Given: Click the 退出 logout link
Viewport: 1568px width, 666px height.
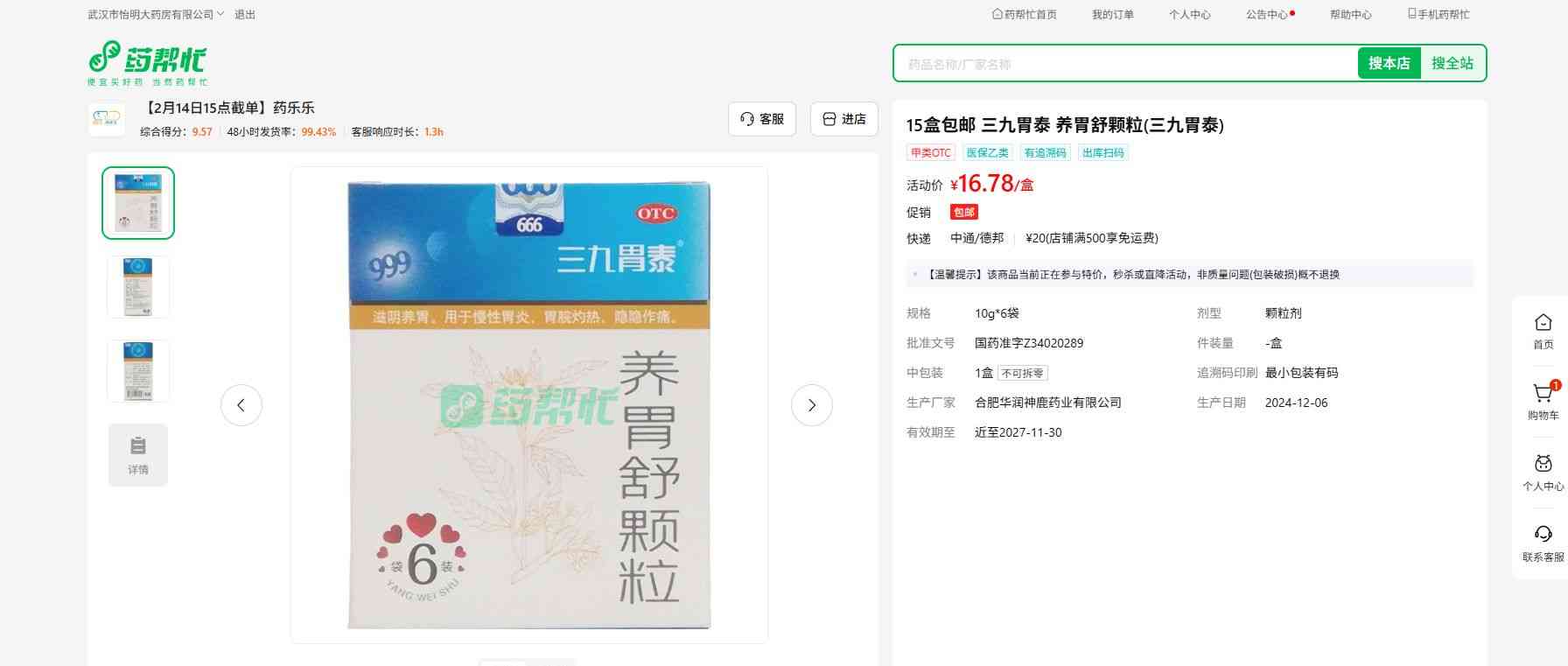Looking at the screenshot, I should 245,15.
